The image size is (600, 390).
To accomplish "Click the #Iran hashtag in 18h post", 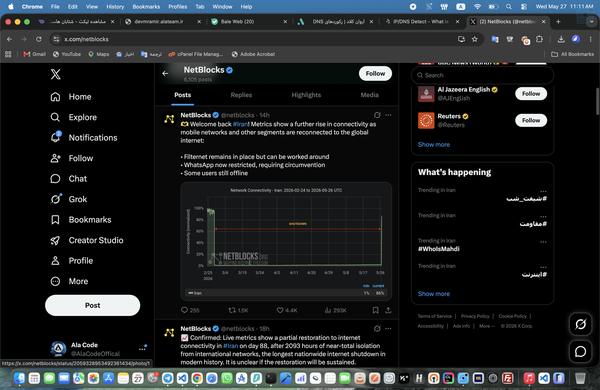I will coord(230,346).
